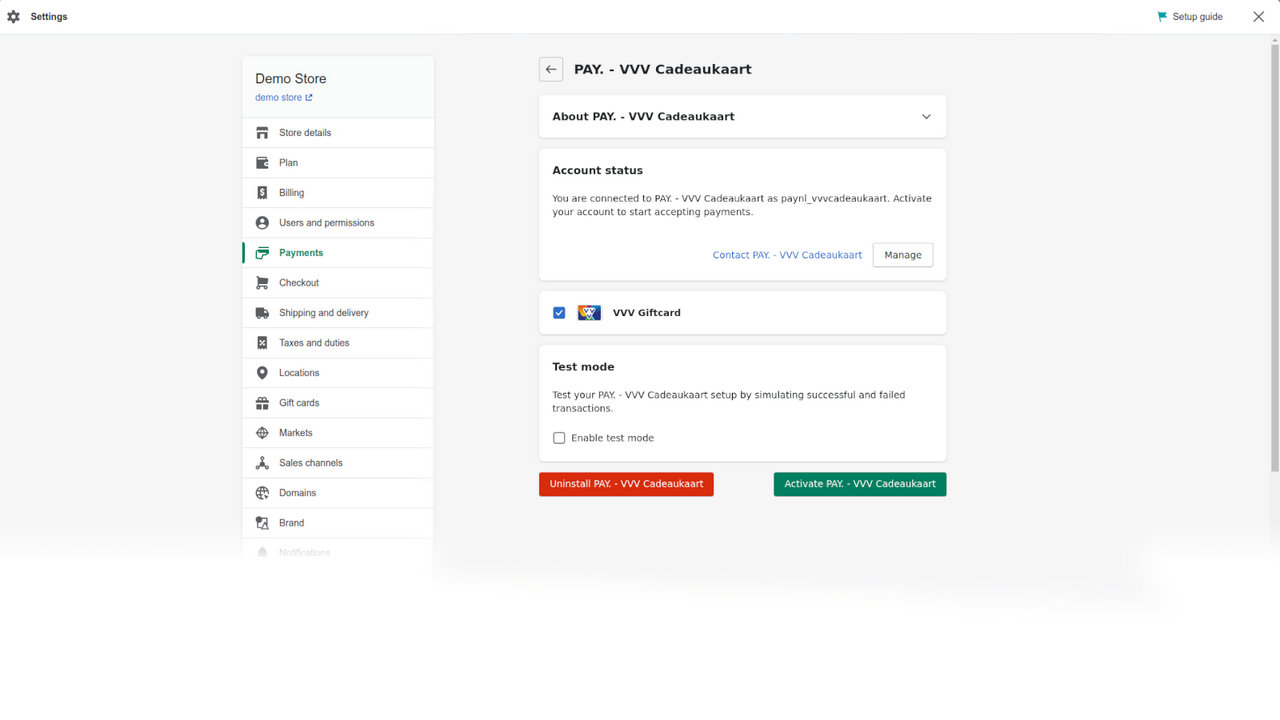Click the Users and permissions person icon
Image resolution: width=1280 pixels, height=720 pixels.
[x=262, y=223]
